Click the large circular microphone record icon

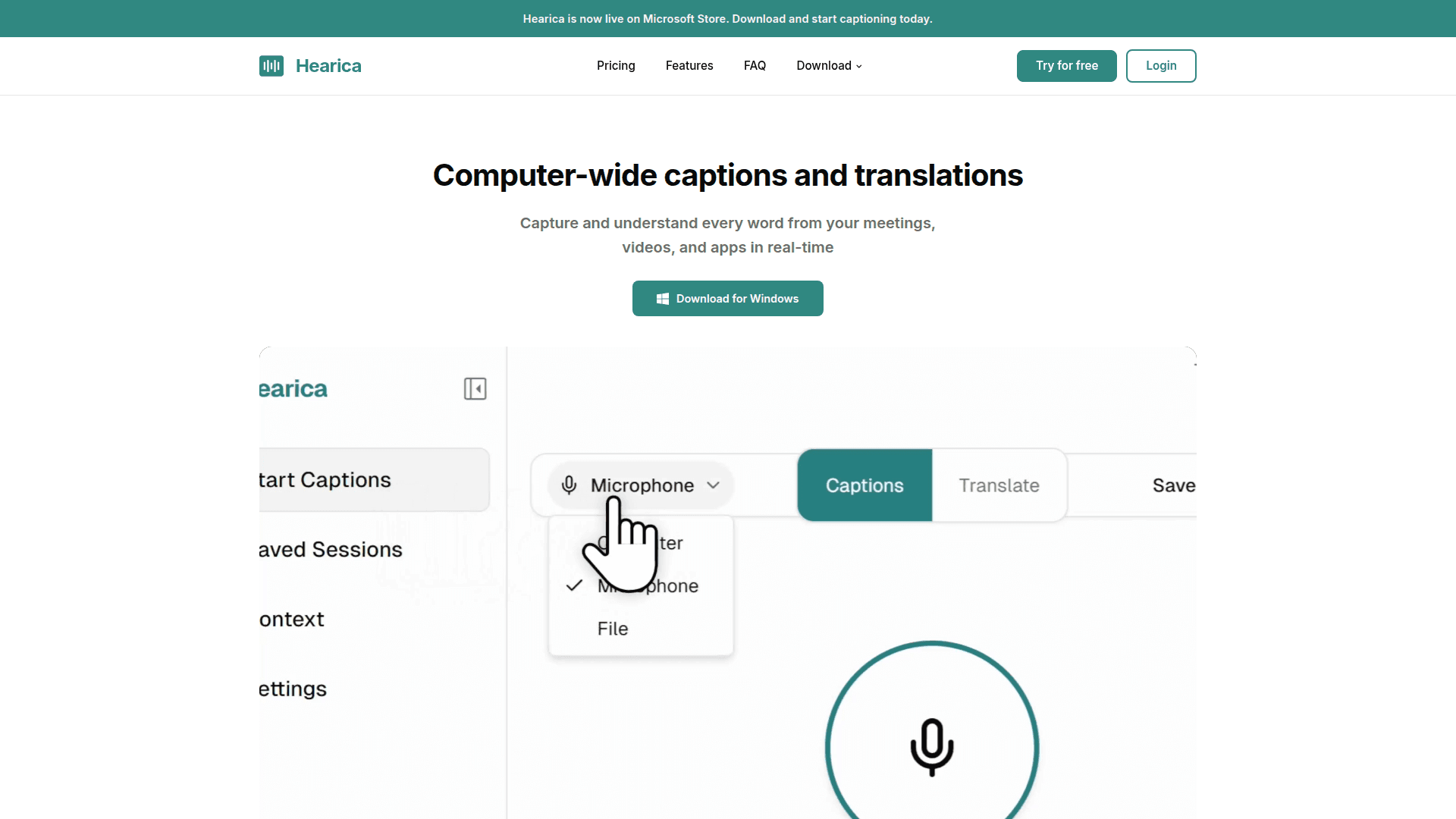coord(931,747)
